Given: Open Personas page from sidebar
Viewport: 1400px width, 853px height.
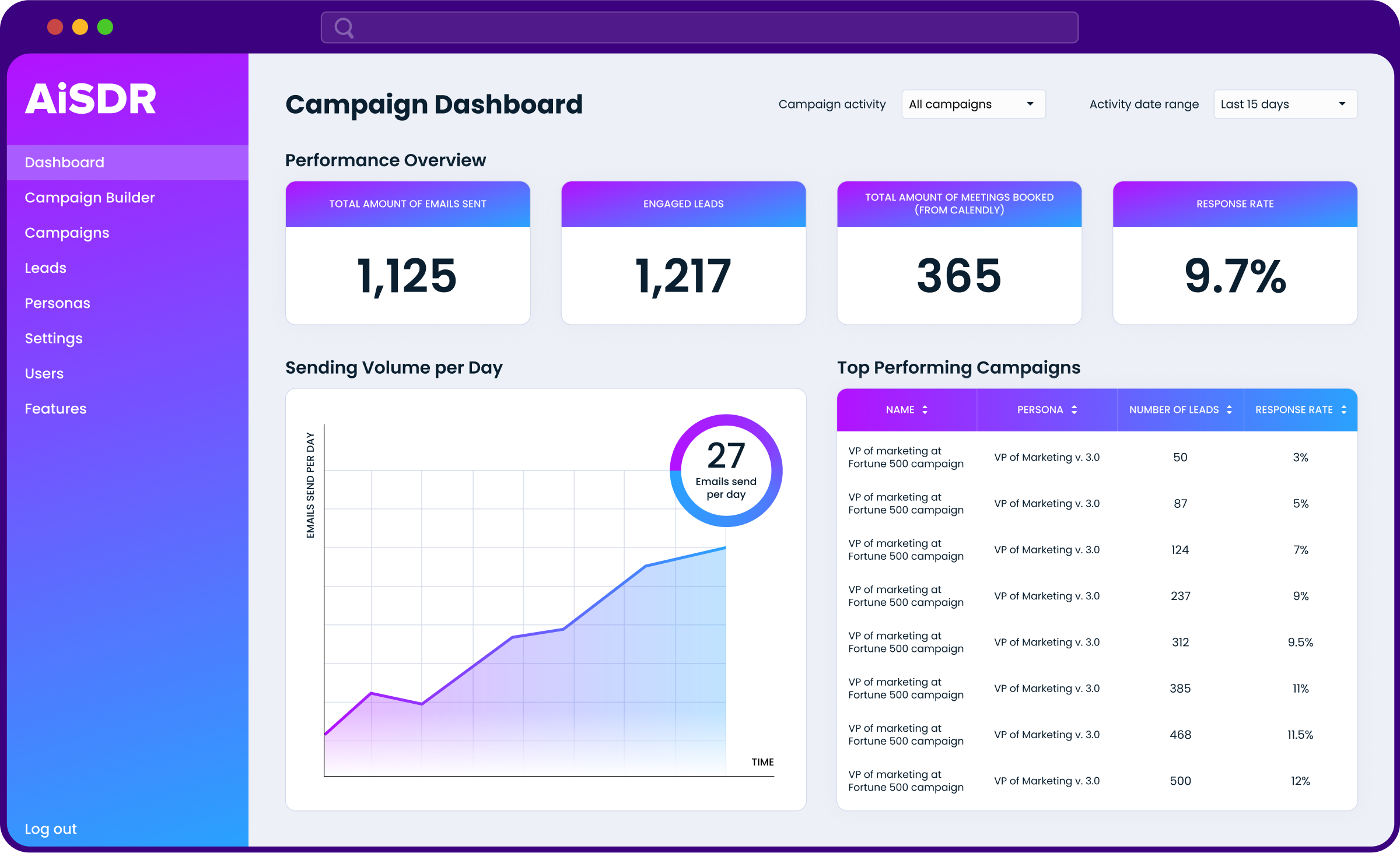Looking at the screenshot, I should point(57,303).
